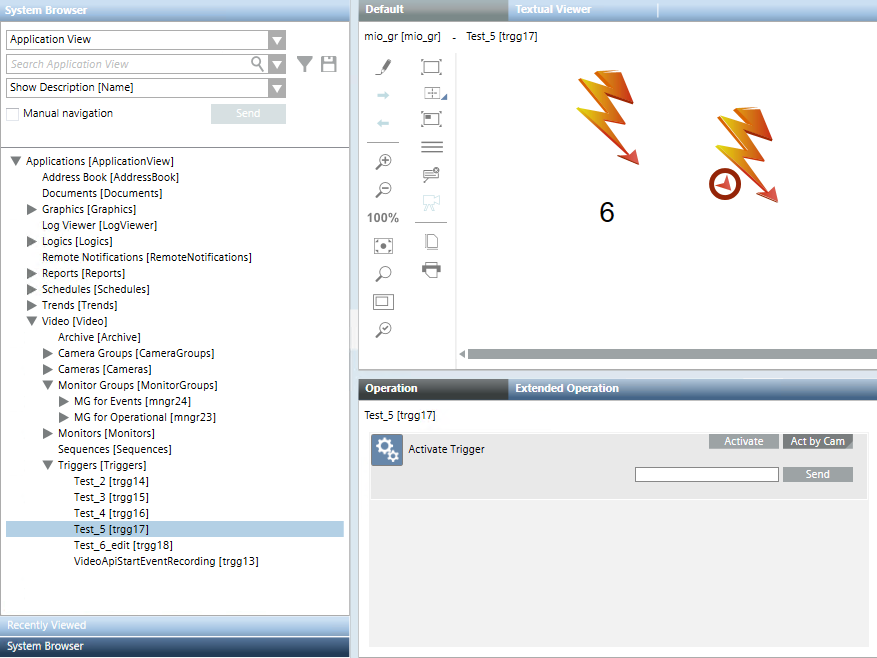The image size is (877, 658).
Task: Expand the Cameras [Cameras] tree node
Action: click(x=49, y=368)
